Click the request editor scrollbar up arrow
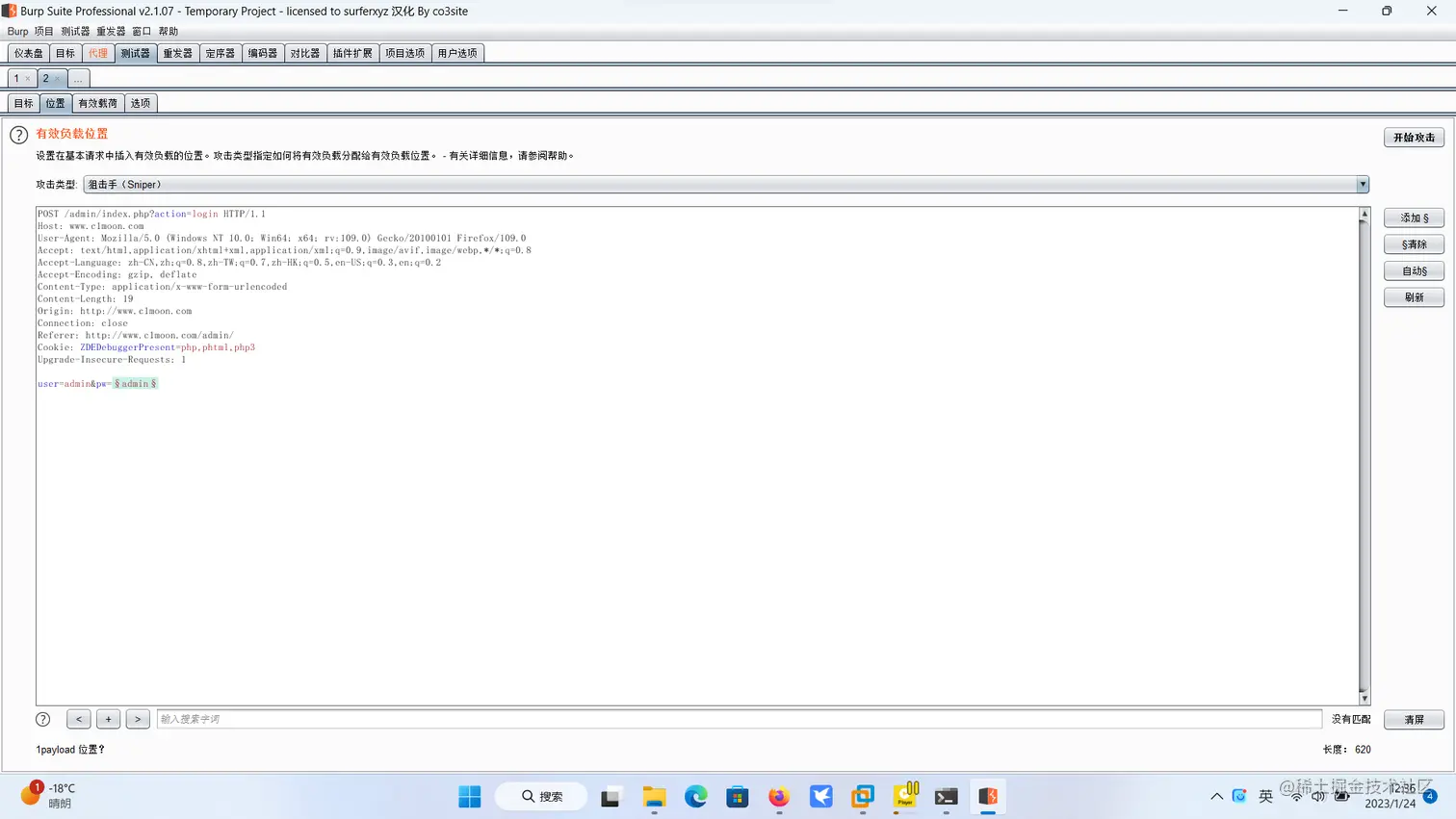The image size is (1456, 819). coord(1364,214)
